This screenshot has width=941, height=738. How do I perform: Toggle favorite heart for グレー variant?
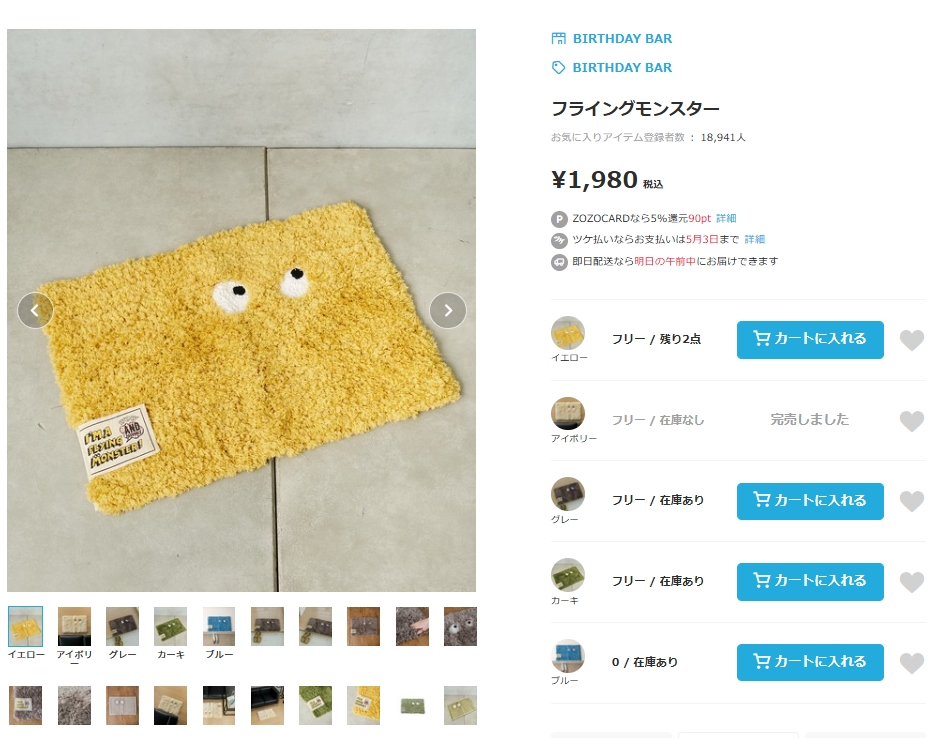pos(912,502)
